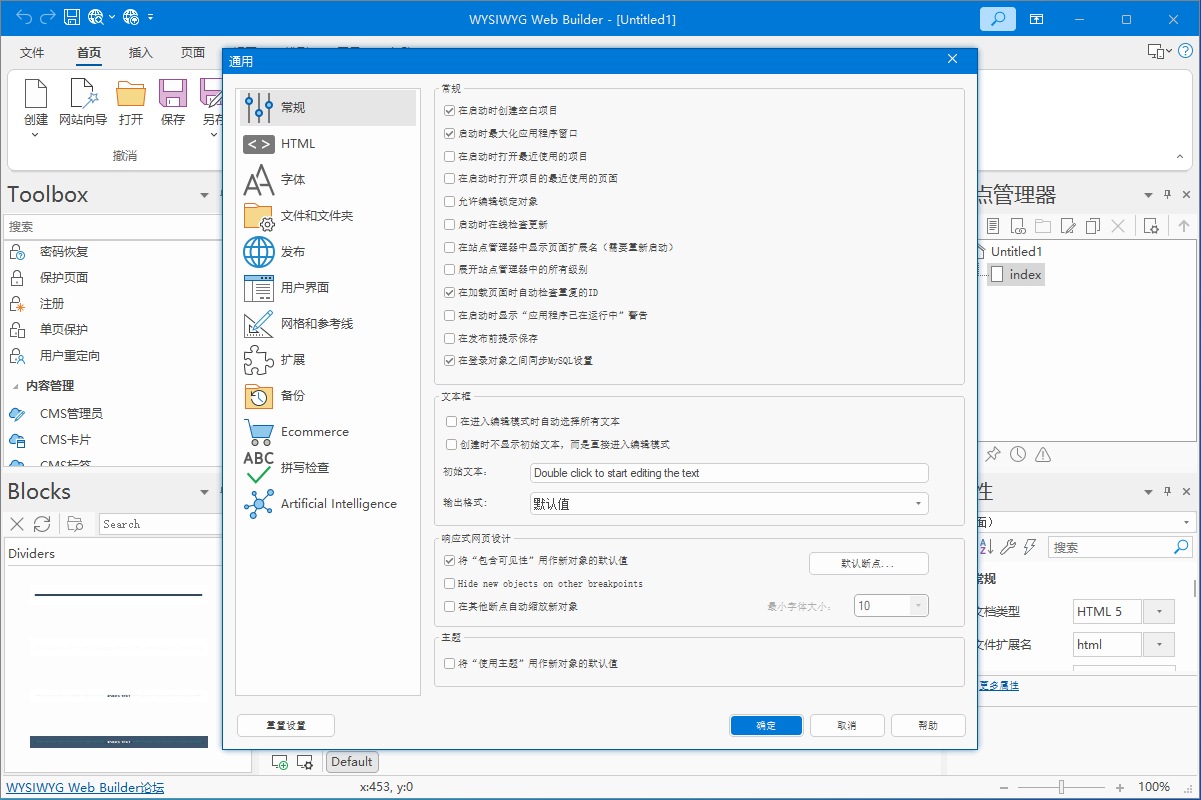Enable 展开站点管理器中的所有级别

(x=449, y=270)
